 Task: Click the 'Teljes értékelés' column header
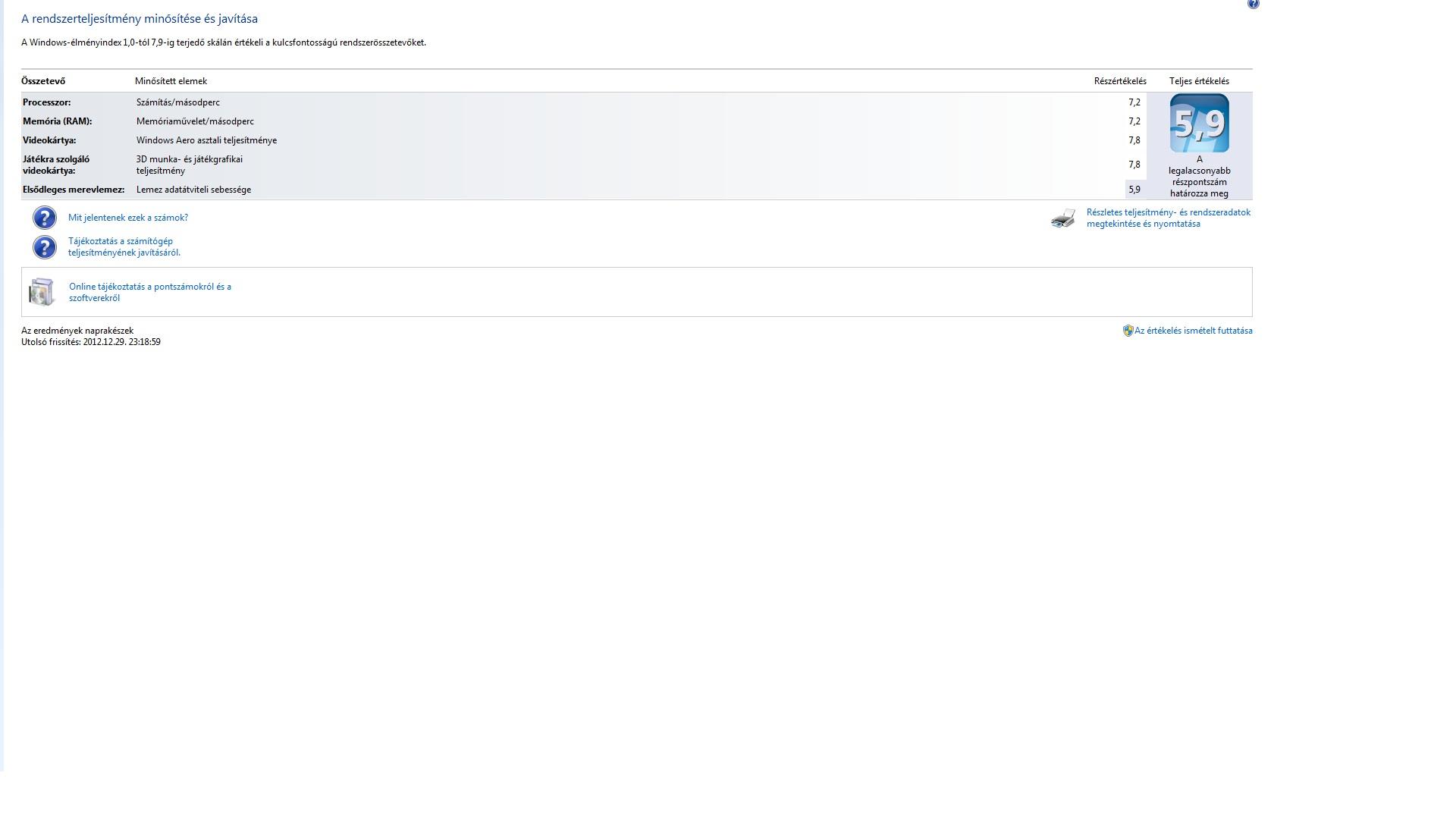tap(1198, 81)
